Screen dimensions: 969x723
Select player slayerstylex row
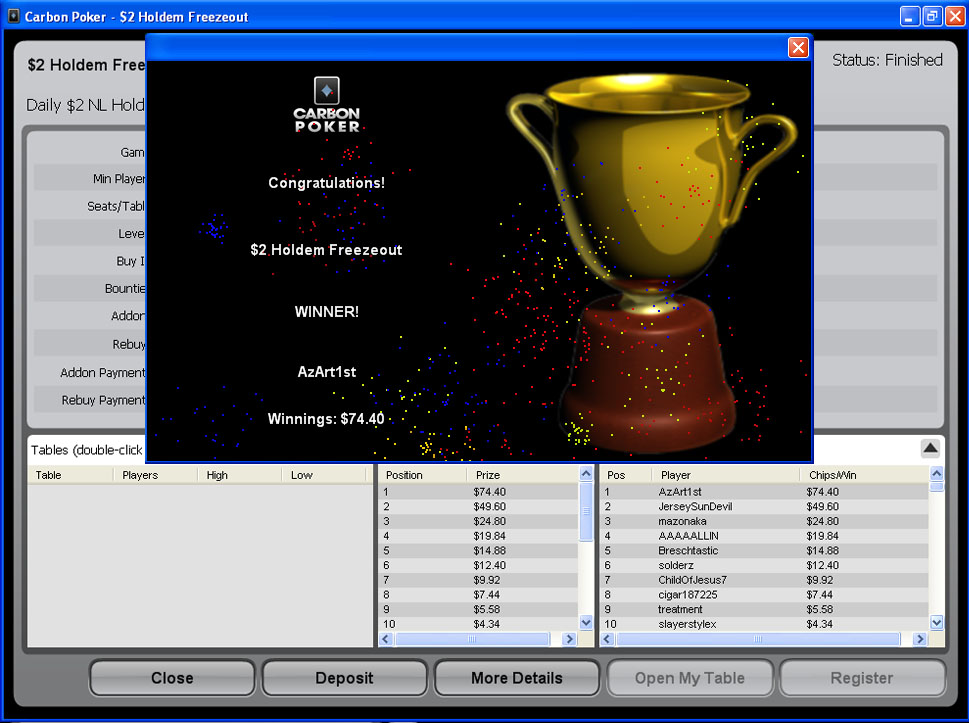[764, 624]
